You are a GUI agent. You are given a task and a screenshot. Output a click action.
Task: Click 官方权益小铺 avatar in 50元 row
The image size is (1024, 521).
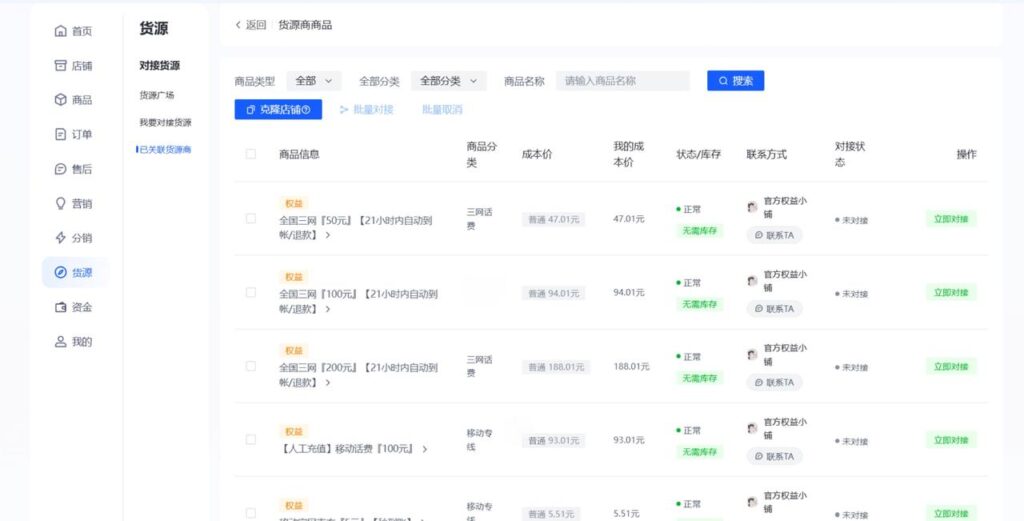[752, 207]
